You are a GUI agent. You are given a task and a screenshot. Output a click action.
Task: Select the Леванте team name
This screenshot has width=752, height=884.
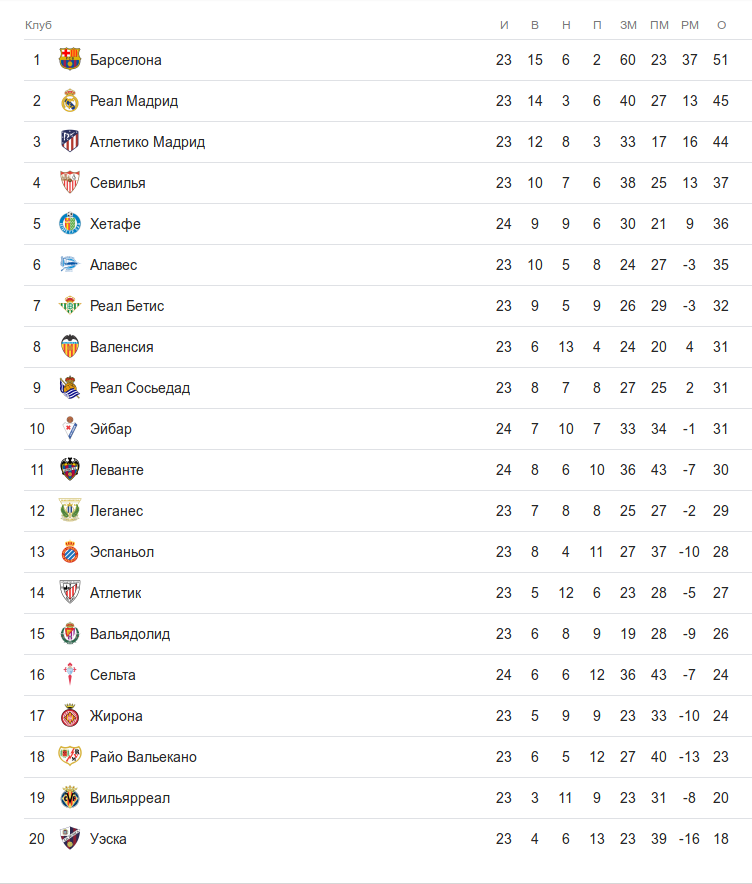117,470
